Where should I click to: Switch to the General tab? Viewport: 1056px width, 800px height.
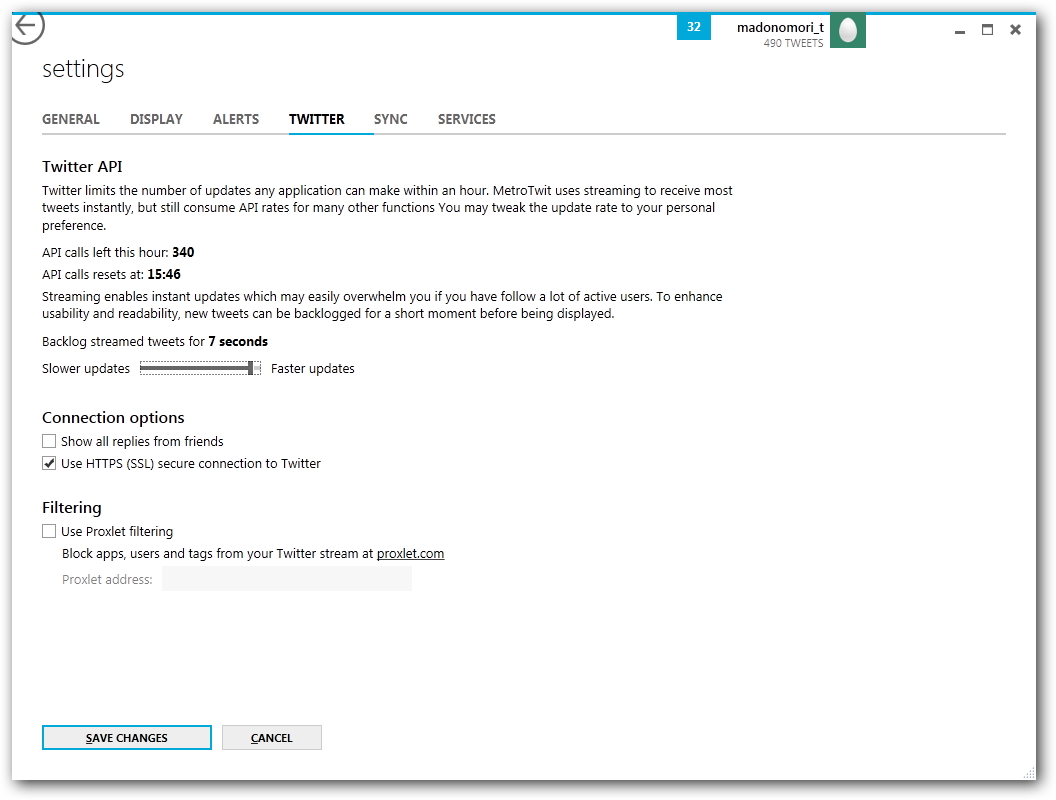(x=71, y=119)
